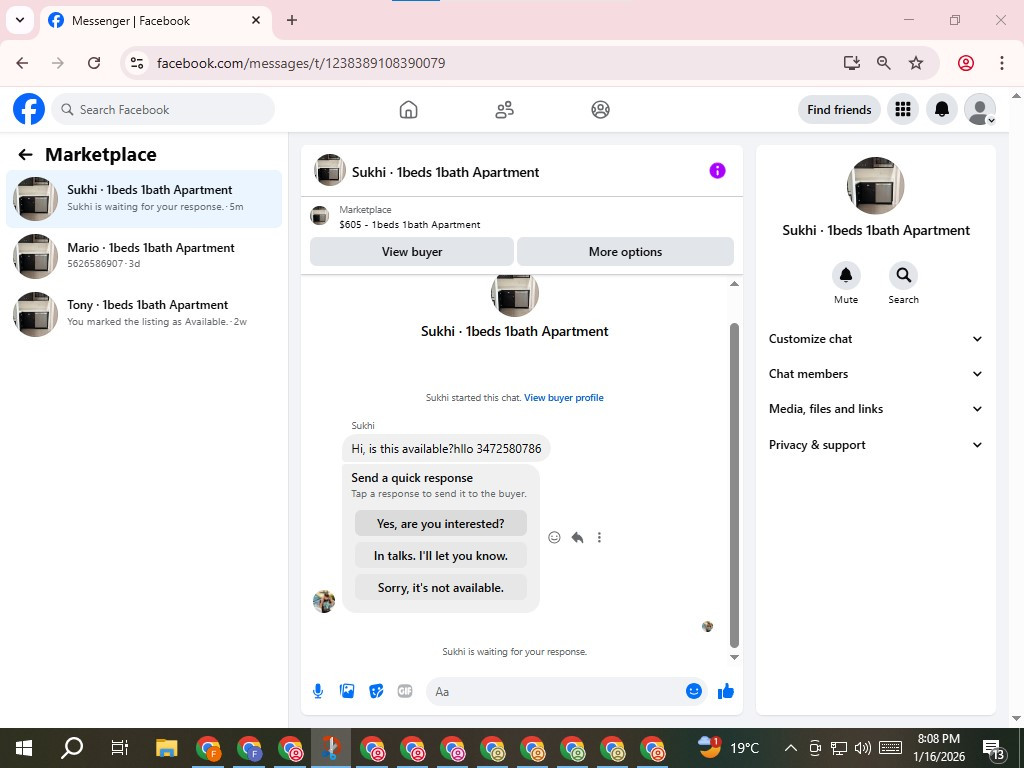This screenshot has width=1024, height=768.
Task: Click the chat scroll down arrow
Action: click(734, 657)
